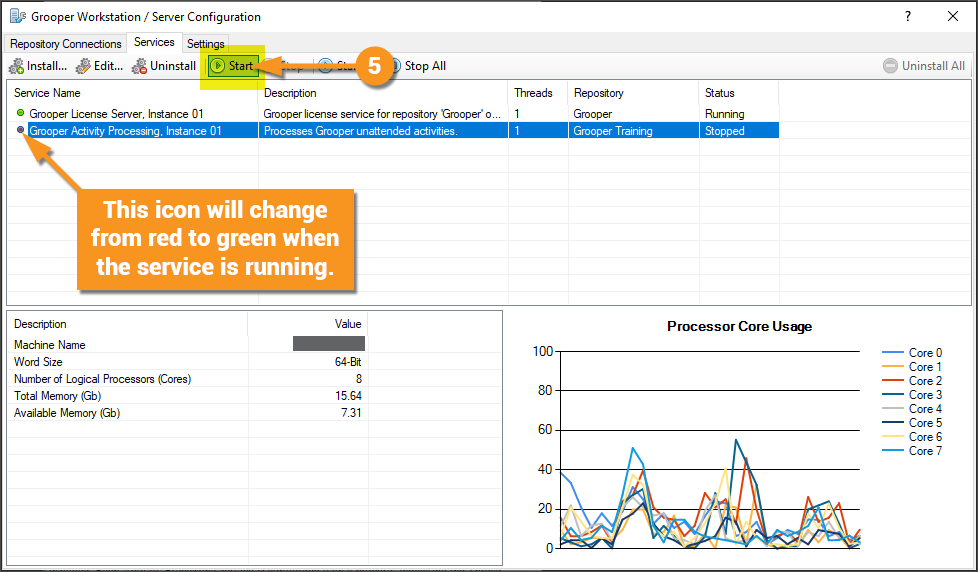Viewport: 978px width, 572px height.
Task: Click the Install service toolbar icon
Action: [x=17, y=66]
